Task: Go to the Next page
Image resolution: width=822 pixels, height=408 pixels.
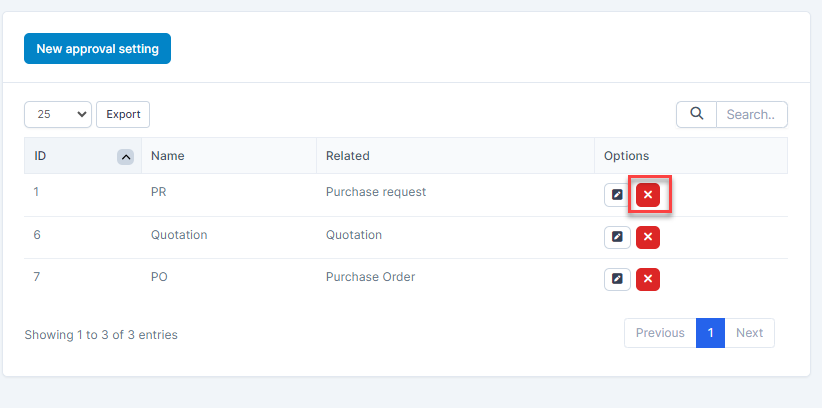Action: point(749,333)
